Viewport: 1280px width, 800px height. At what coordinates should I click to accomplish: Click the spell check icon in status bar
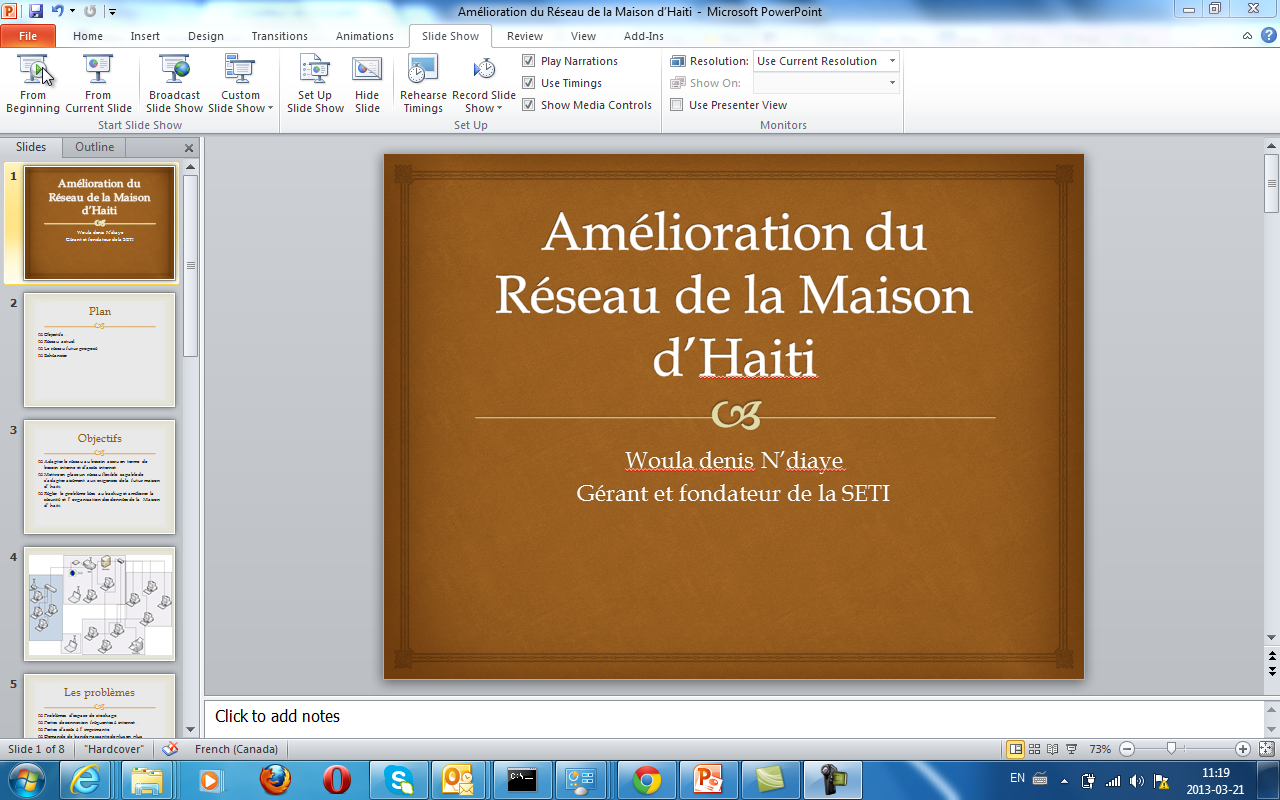(x=170, y=749)
